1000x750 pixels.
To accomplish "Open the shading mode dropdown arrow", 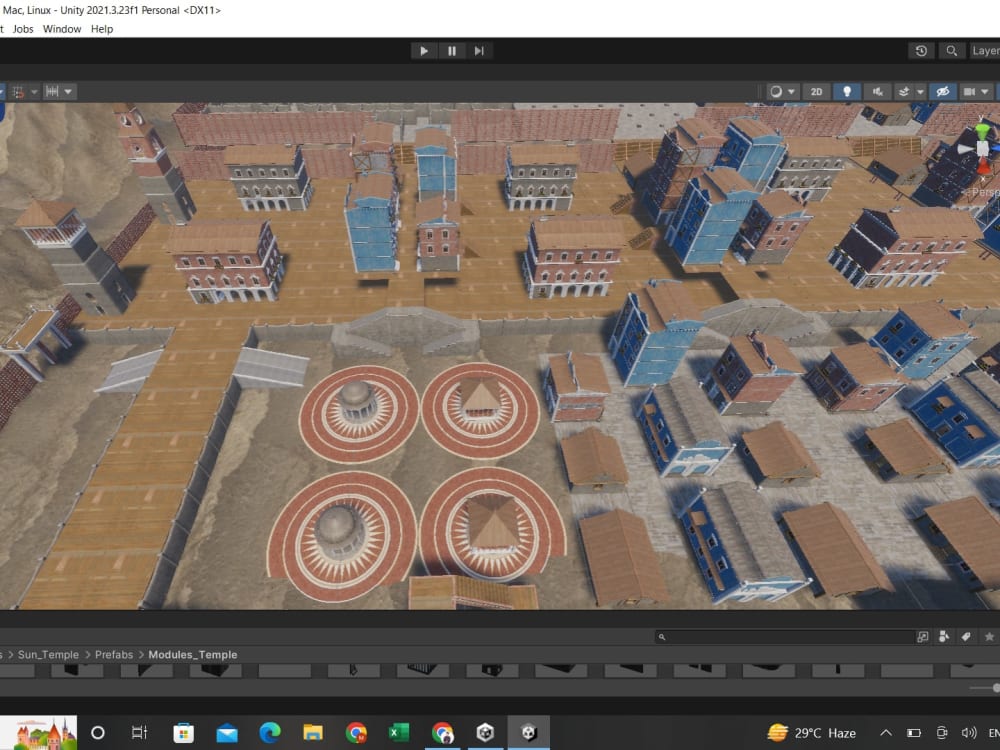I will pyautogui.click(x=793, y=91).
